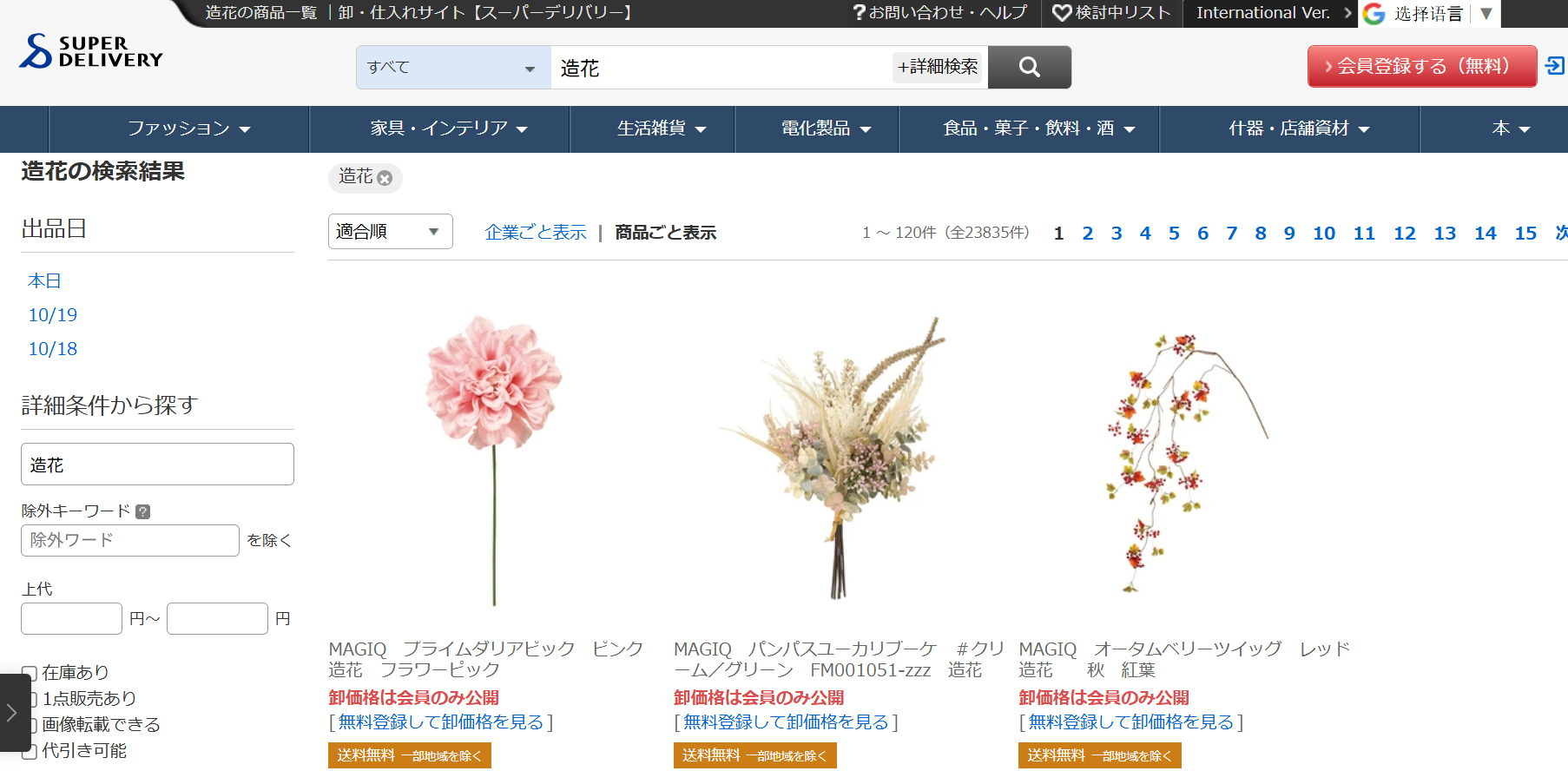Open the 適合順 sort dropdown
Screen dimensions: 1568x771
390,232
